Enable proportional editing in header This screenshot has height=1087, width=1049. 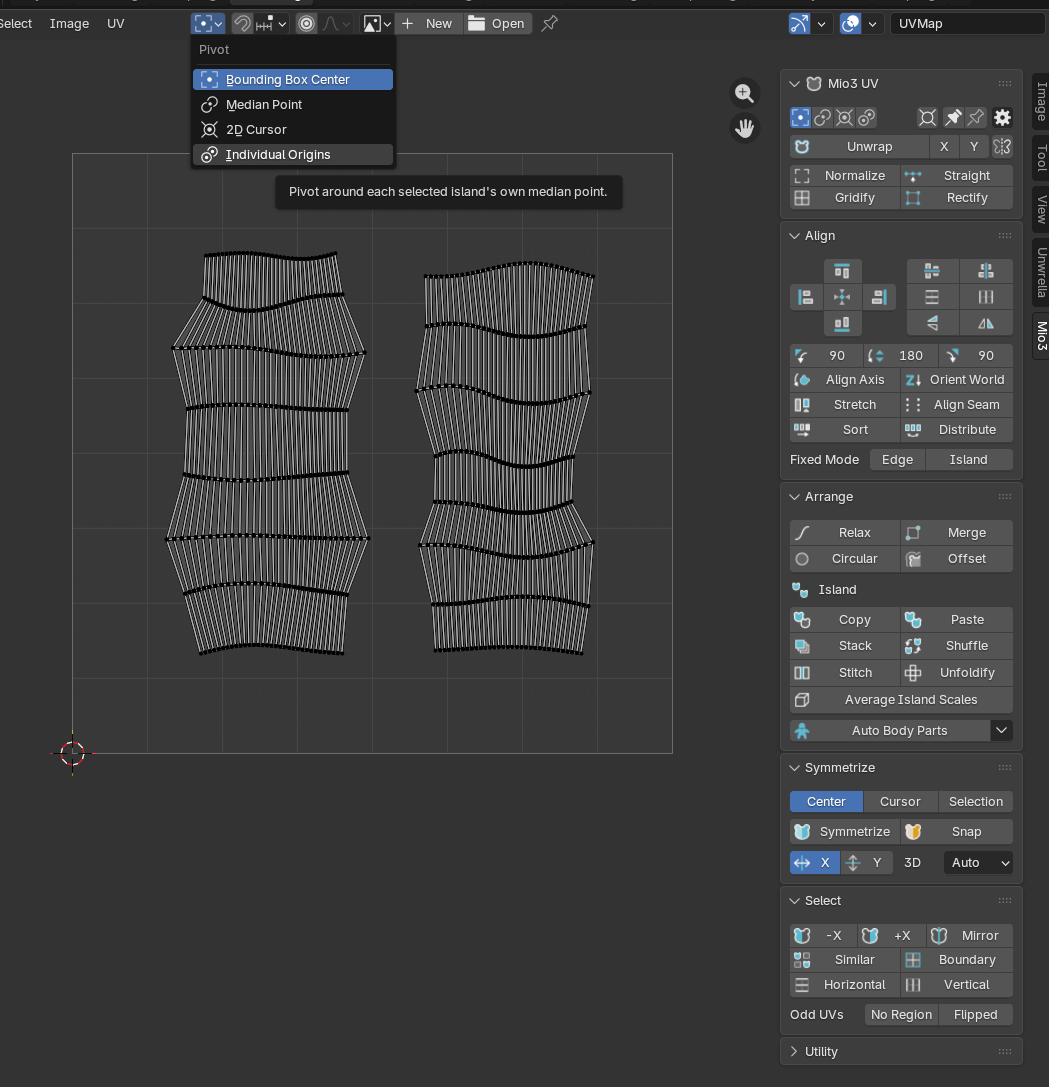(306, 23)
